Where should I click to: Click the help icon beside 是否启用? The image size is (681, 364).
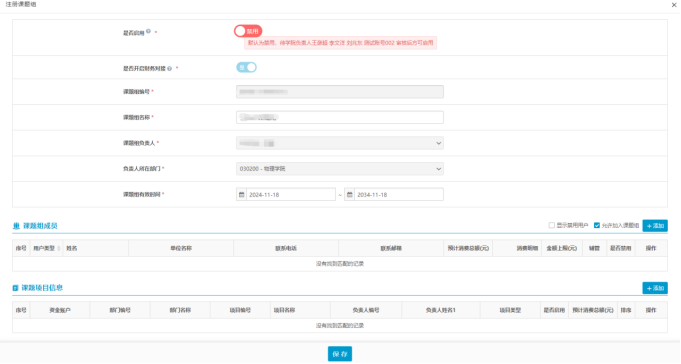(x=149, y=31)
